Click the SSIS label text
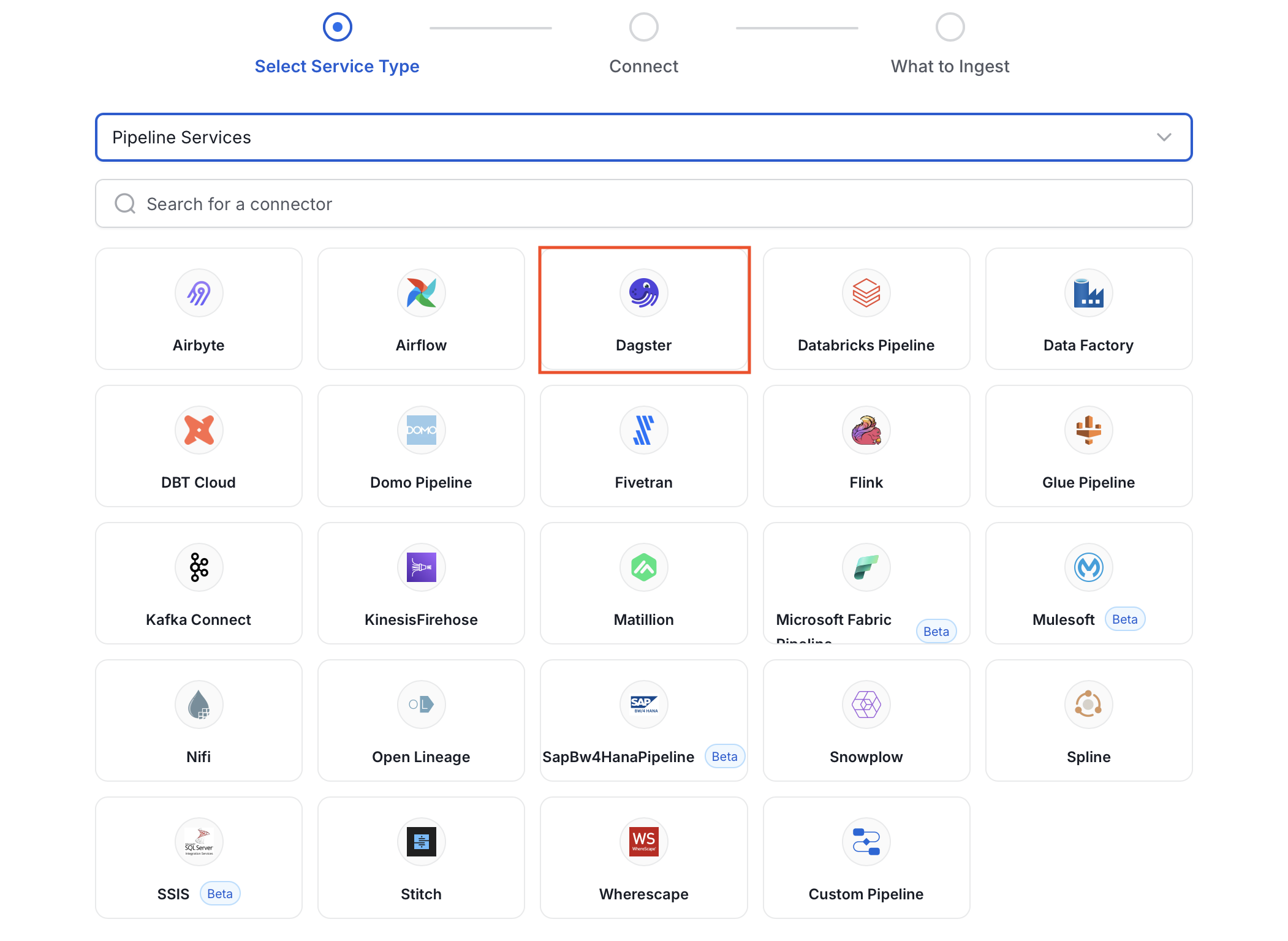 coord(173,894)
